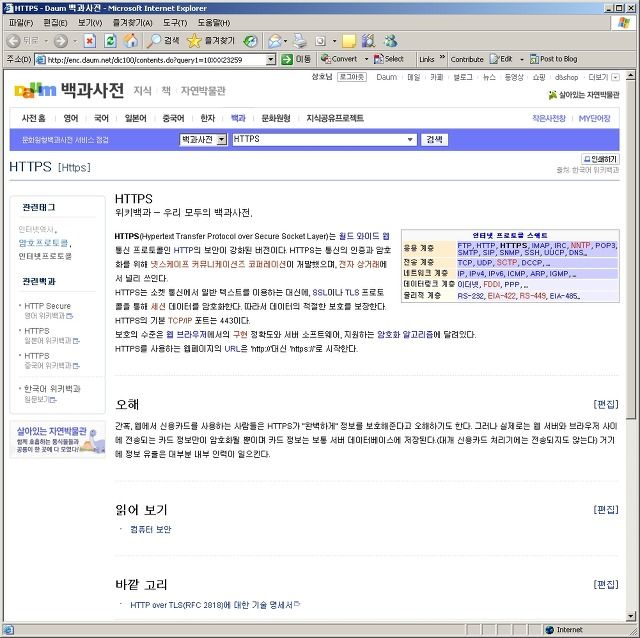Open the 도구(T) menu

175,23
